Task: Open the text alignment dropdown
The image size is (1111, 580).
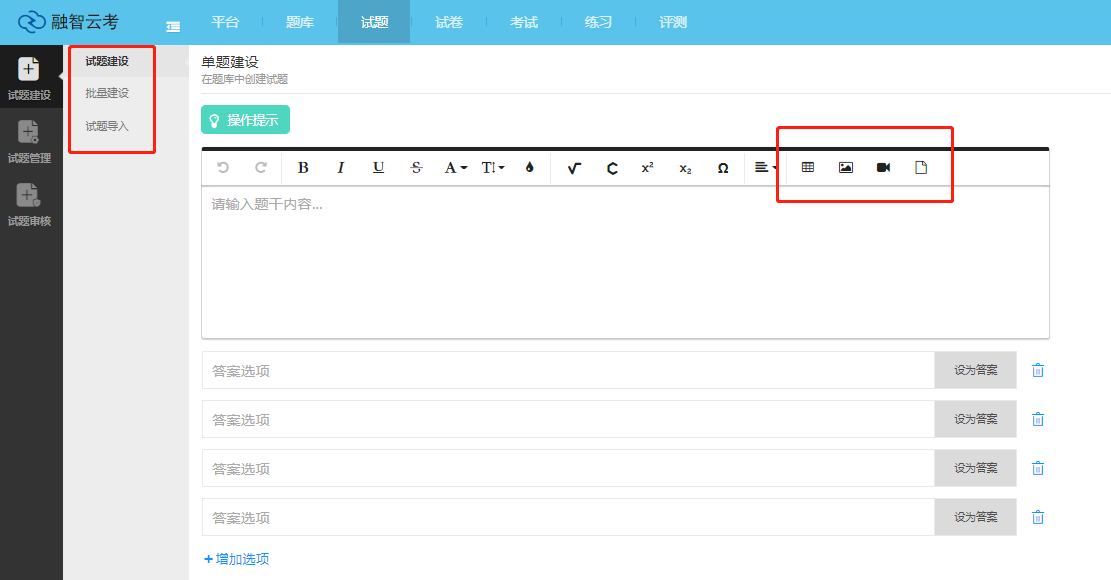Action: pyautogui.click(x=766, y=168)
